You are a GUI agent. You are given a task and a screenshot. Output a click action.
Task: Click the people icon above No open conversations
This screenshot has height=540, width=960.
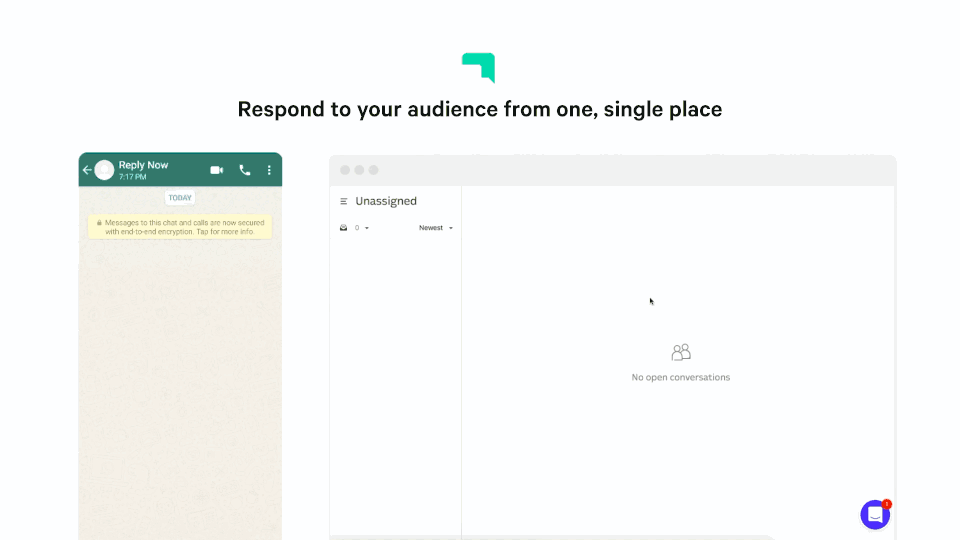pos(681,353)
